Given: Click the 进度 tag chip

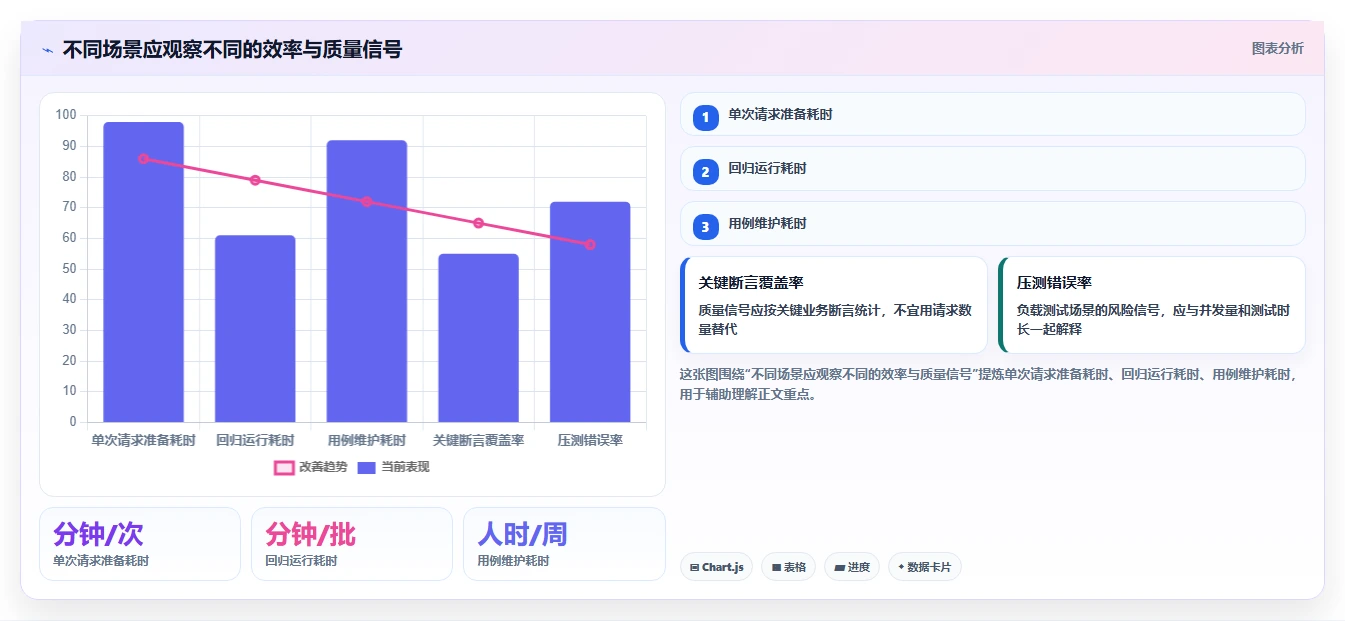Looking at the screenshot, I should (852, 567).
